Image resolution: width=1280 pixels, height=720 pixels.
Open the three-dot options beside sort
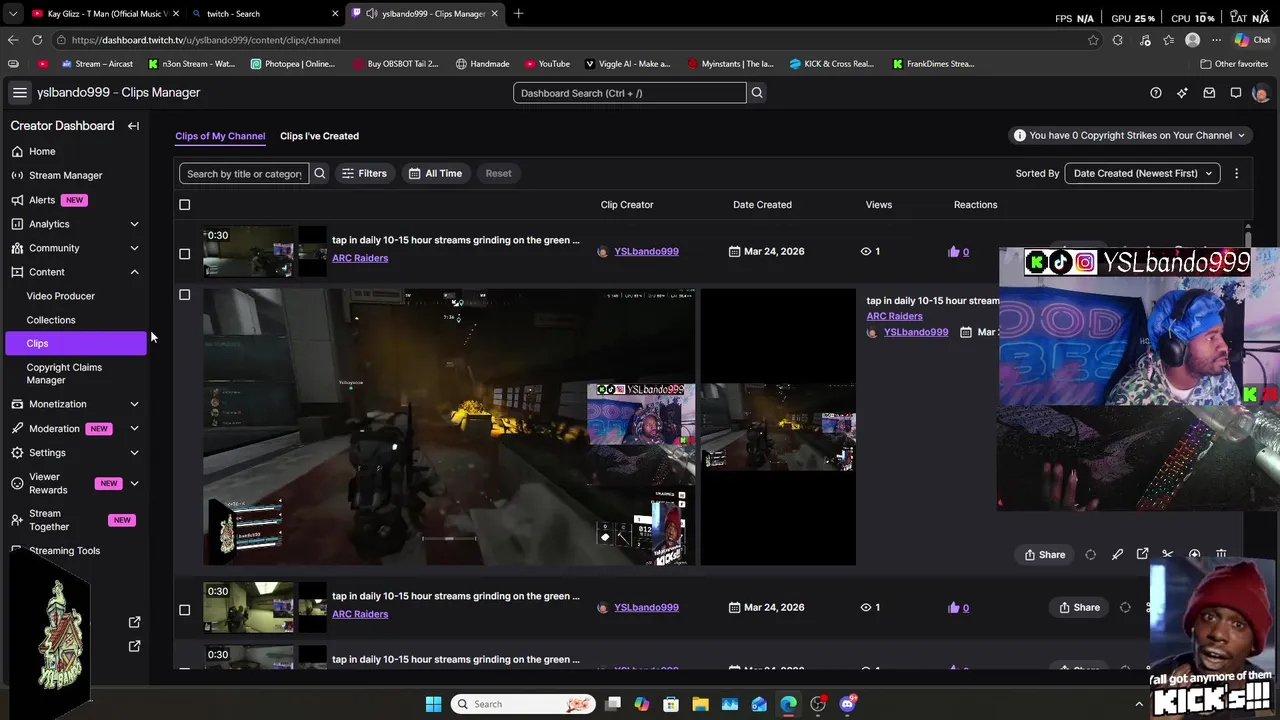click(x=1236, y=173)
